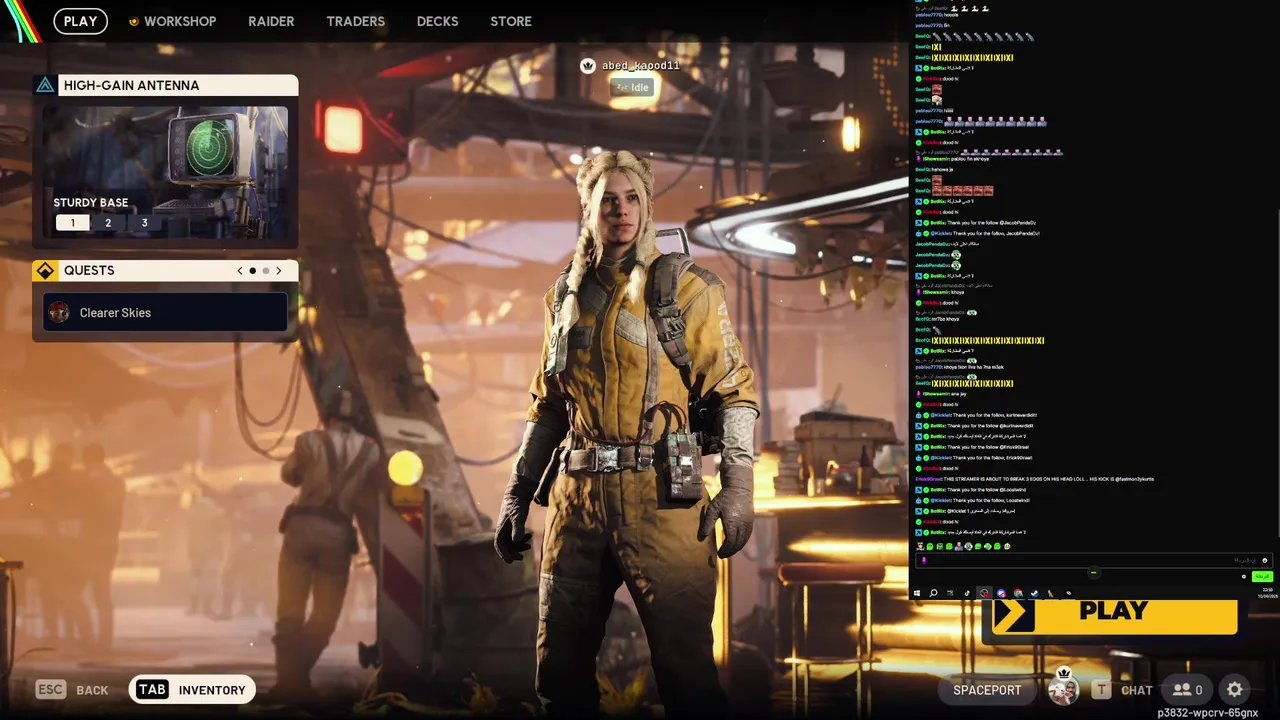Open the WORKSHOP tab
This screenshot has height=720, width=1280.
[180, 21]
